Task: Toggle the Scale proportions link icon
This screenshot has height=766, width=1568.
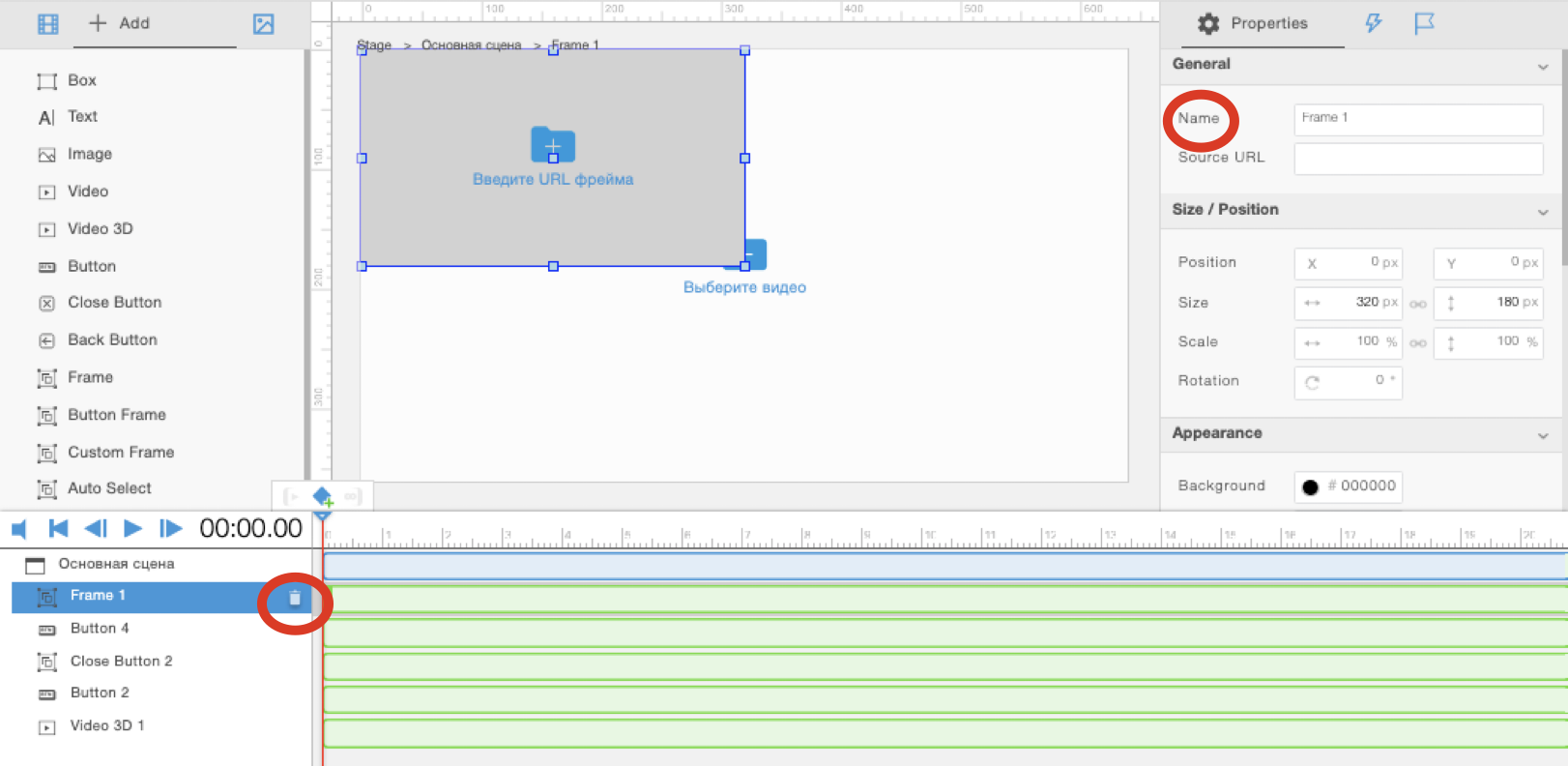Action: [x=1418, y=343]
